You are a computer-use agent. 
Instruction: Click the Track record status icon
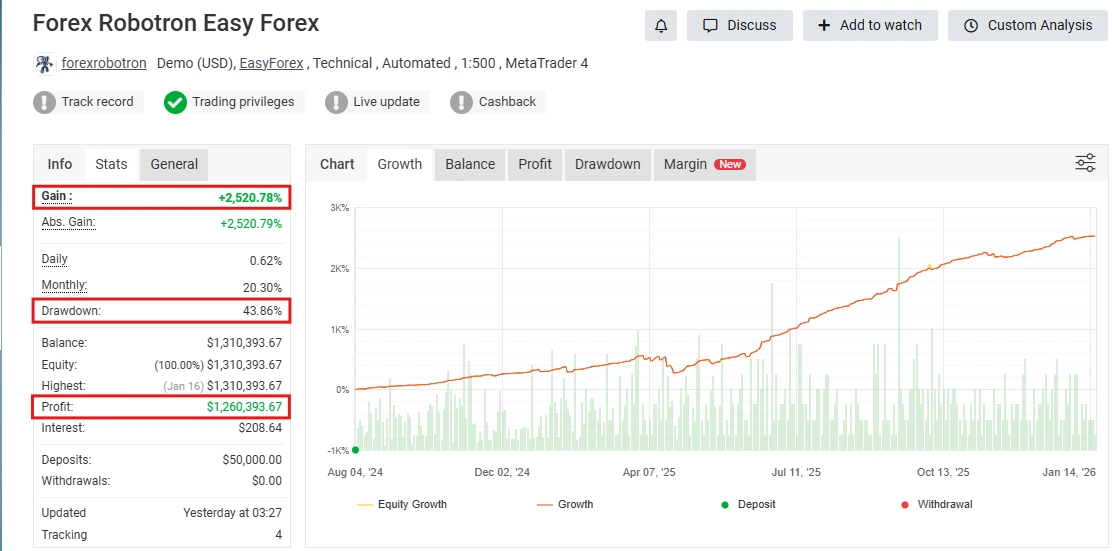pyautogui.click(x=44, y=102)
